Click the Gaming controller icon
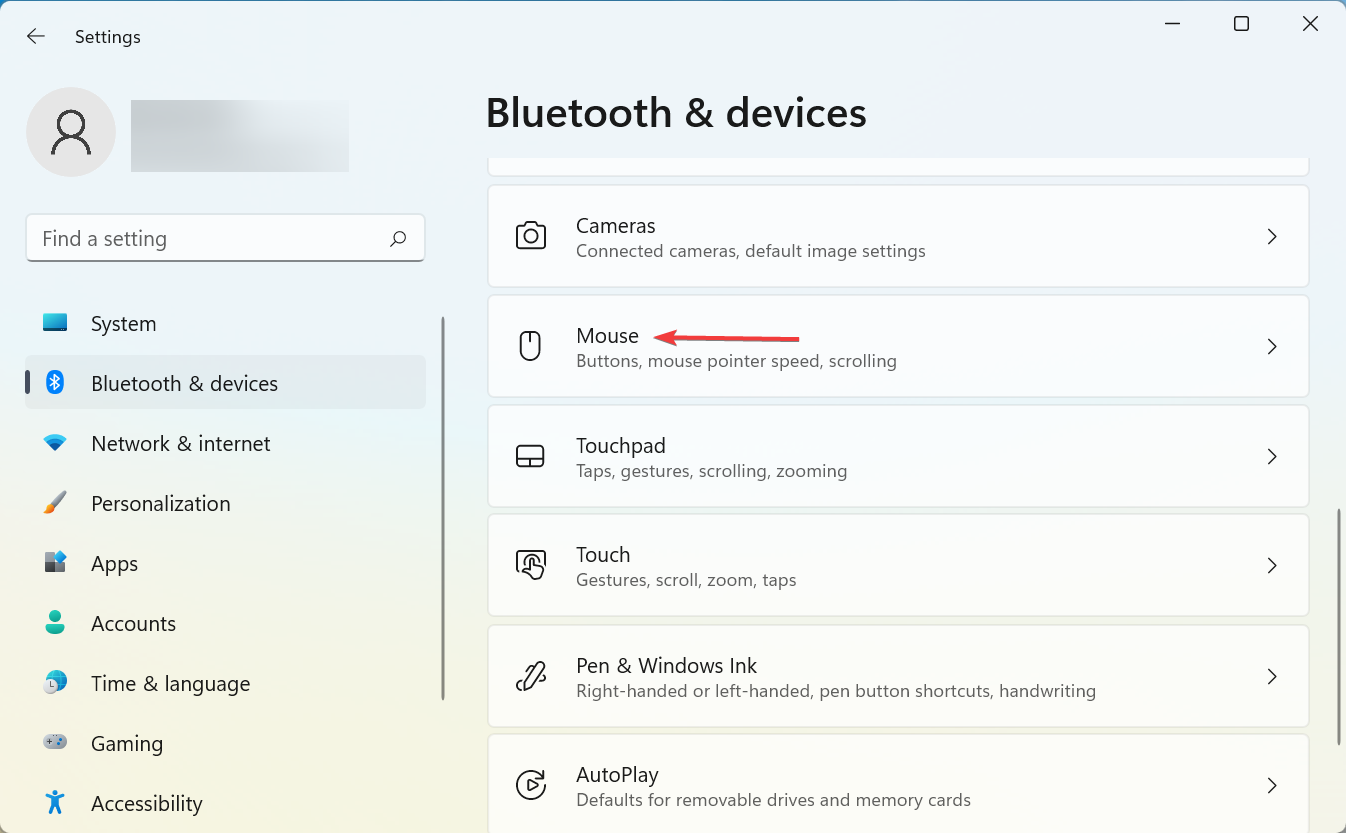The image size is (1346, 833). pyautogui.click(x=55, y=742)
